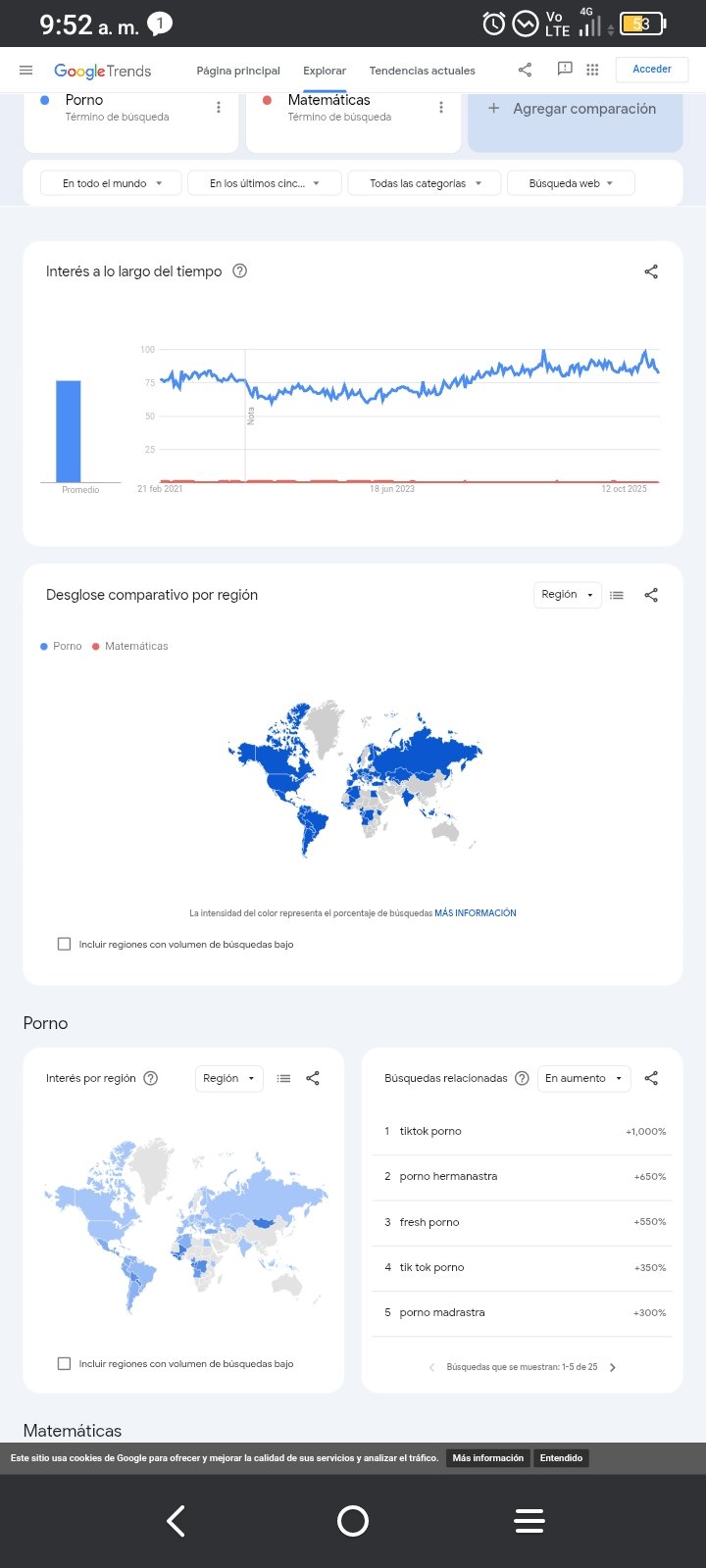706x1568 pixels.
Task: Open the En aumento dropdown
Action: pos(583,1078)
